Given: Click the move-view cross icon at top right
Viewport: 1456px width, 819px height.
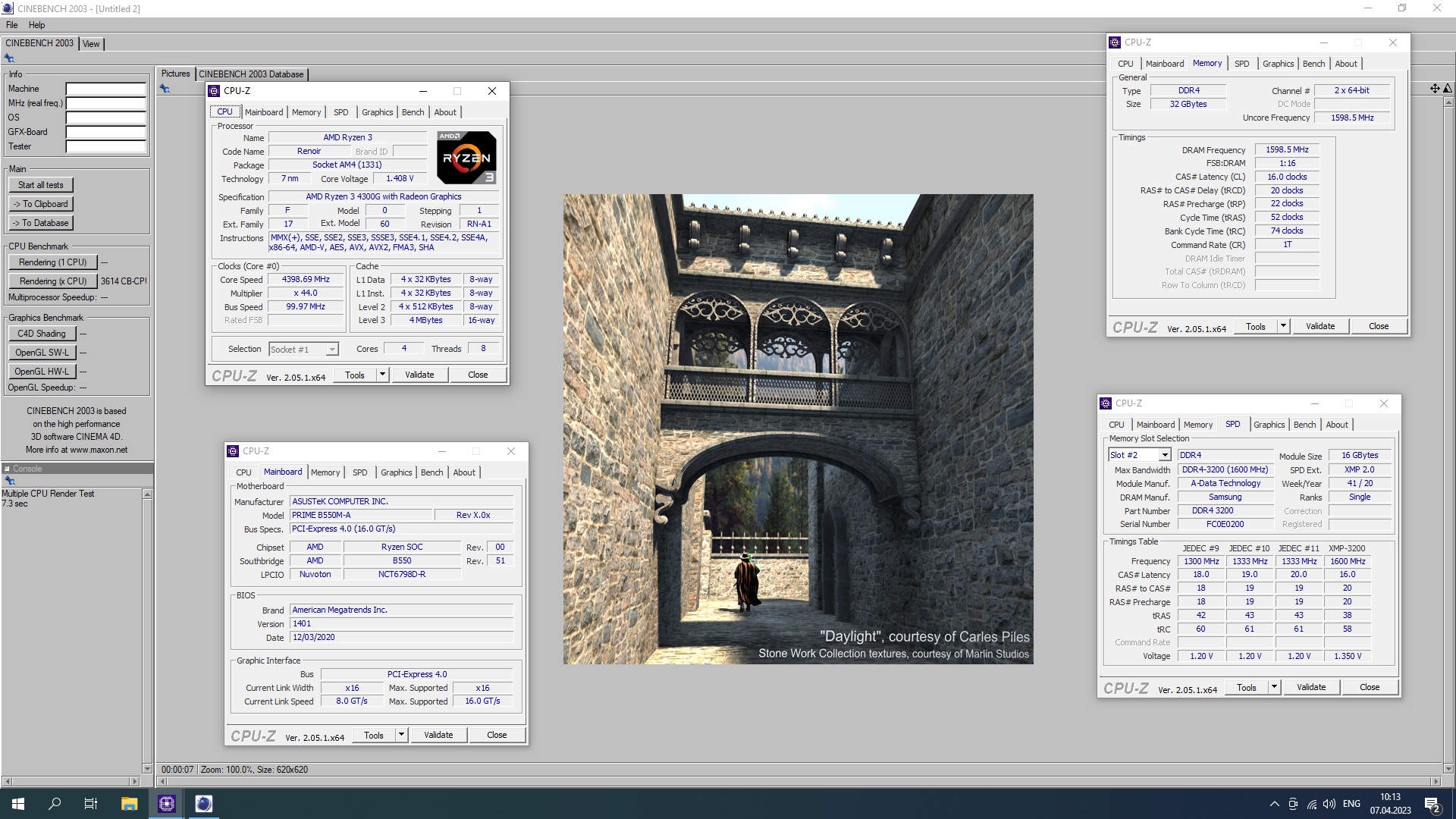Looking at the screenshot, I should tap(1435, 89).
